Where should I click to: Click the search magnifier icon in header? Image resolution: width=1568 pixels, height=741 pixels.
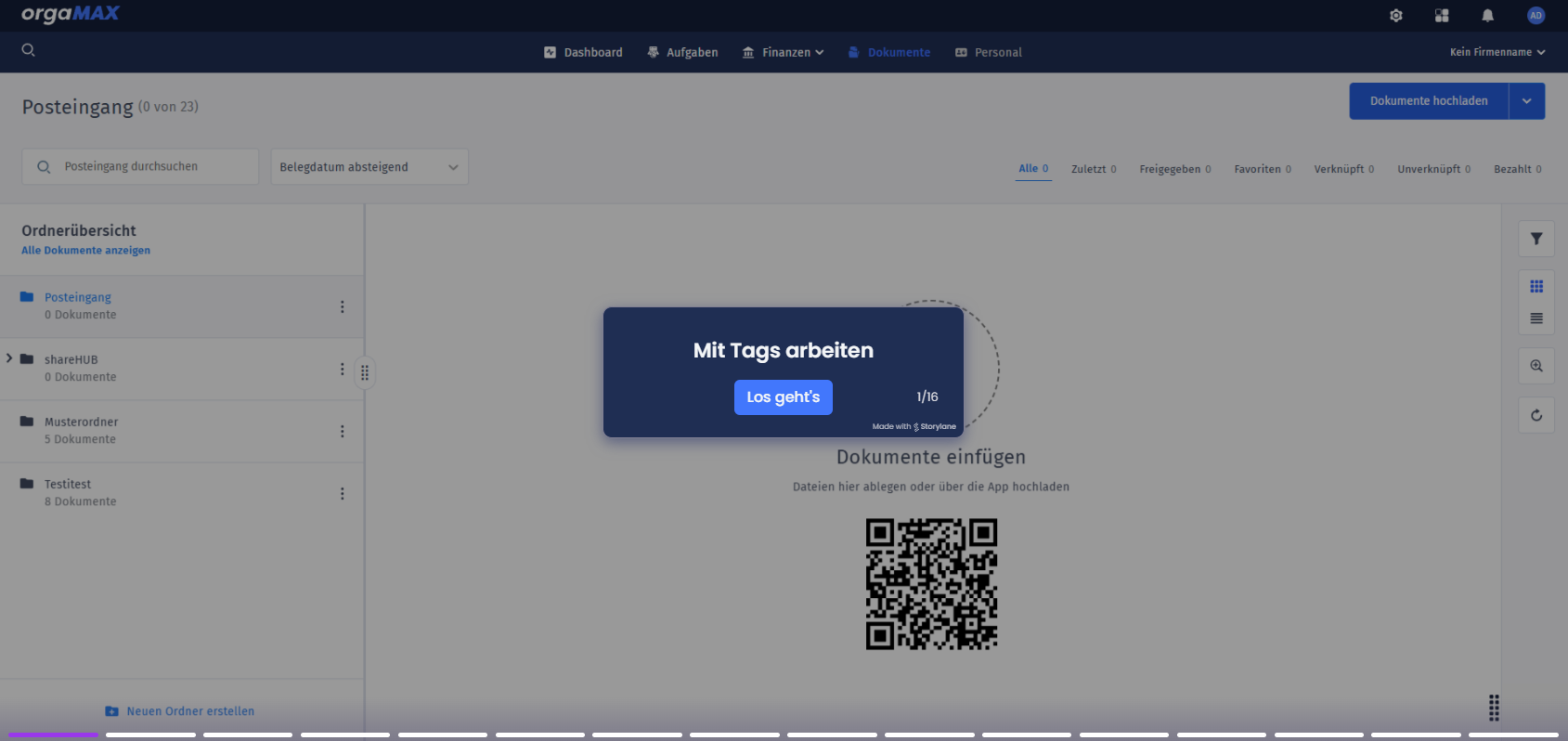pyautogui.click(x=28, y=50)
